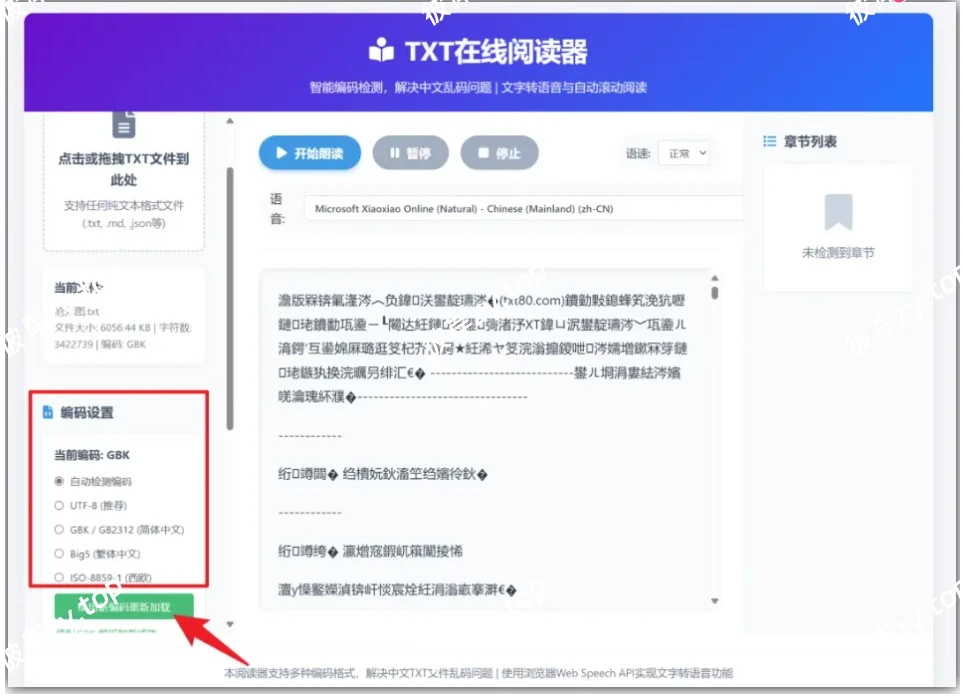Viewport: 963px width, 696px height.
Task: Click the book reader logo in the header
Action: (x=380, y=48)
